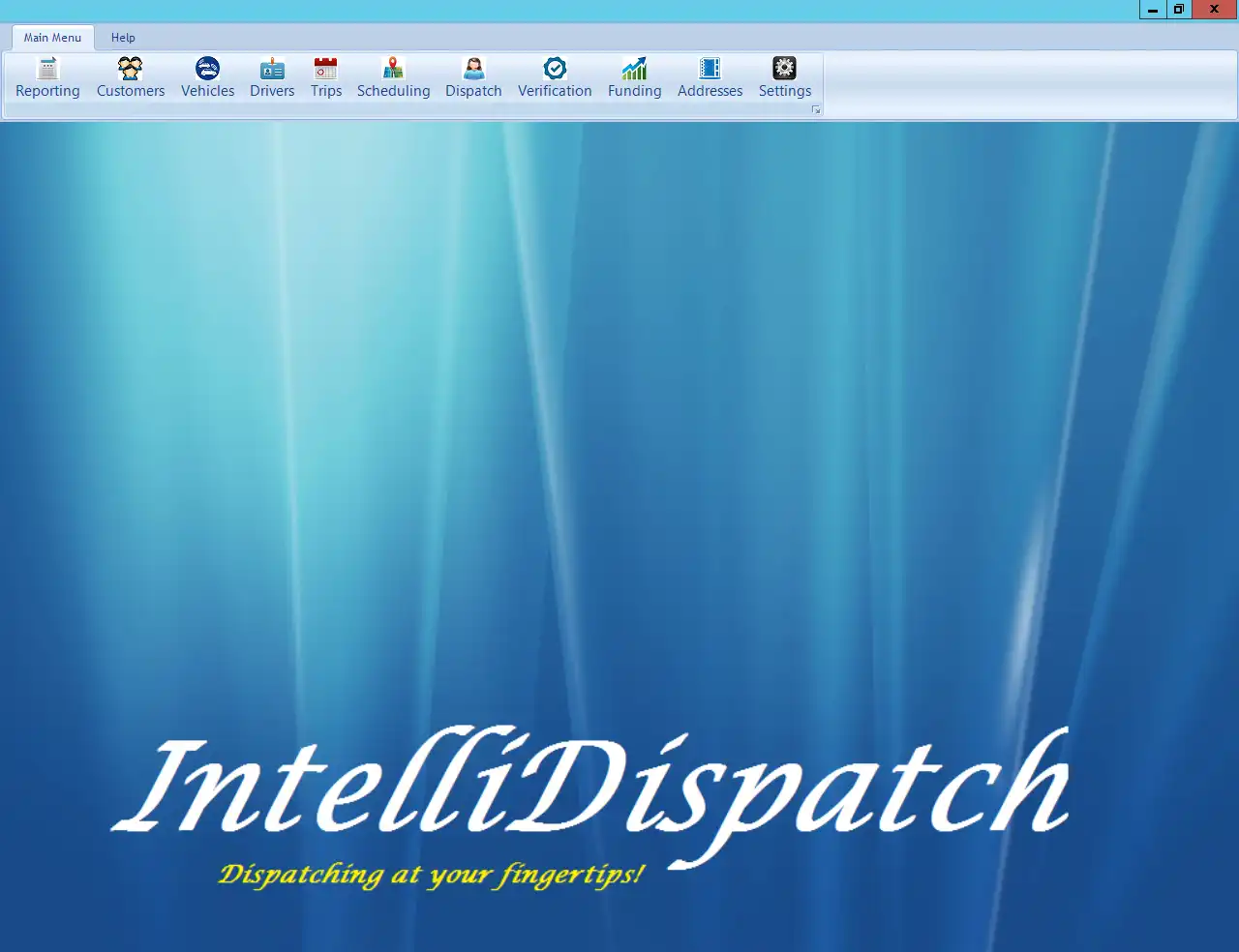This screenshot has height=952, width=1239.
Task: Restore down the IntelliDispatch window
Action: (1179, 10)
